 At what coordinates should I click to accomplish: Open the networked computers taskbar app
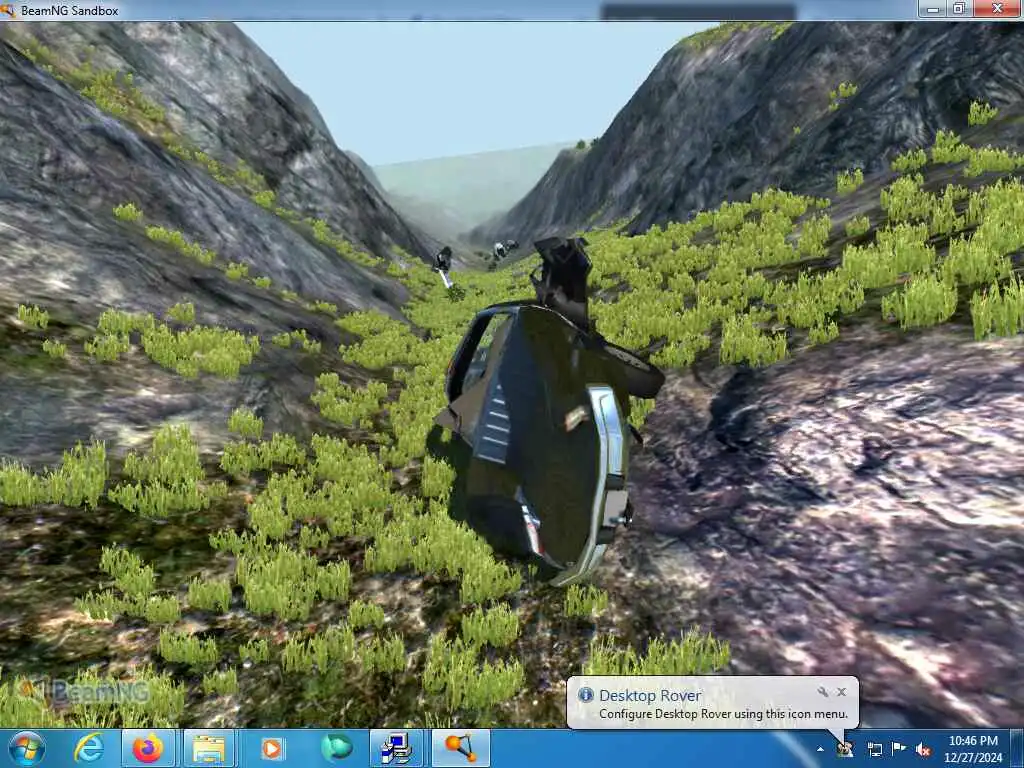click(396, 748)
